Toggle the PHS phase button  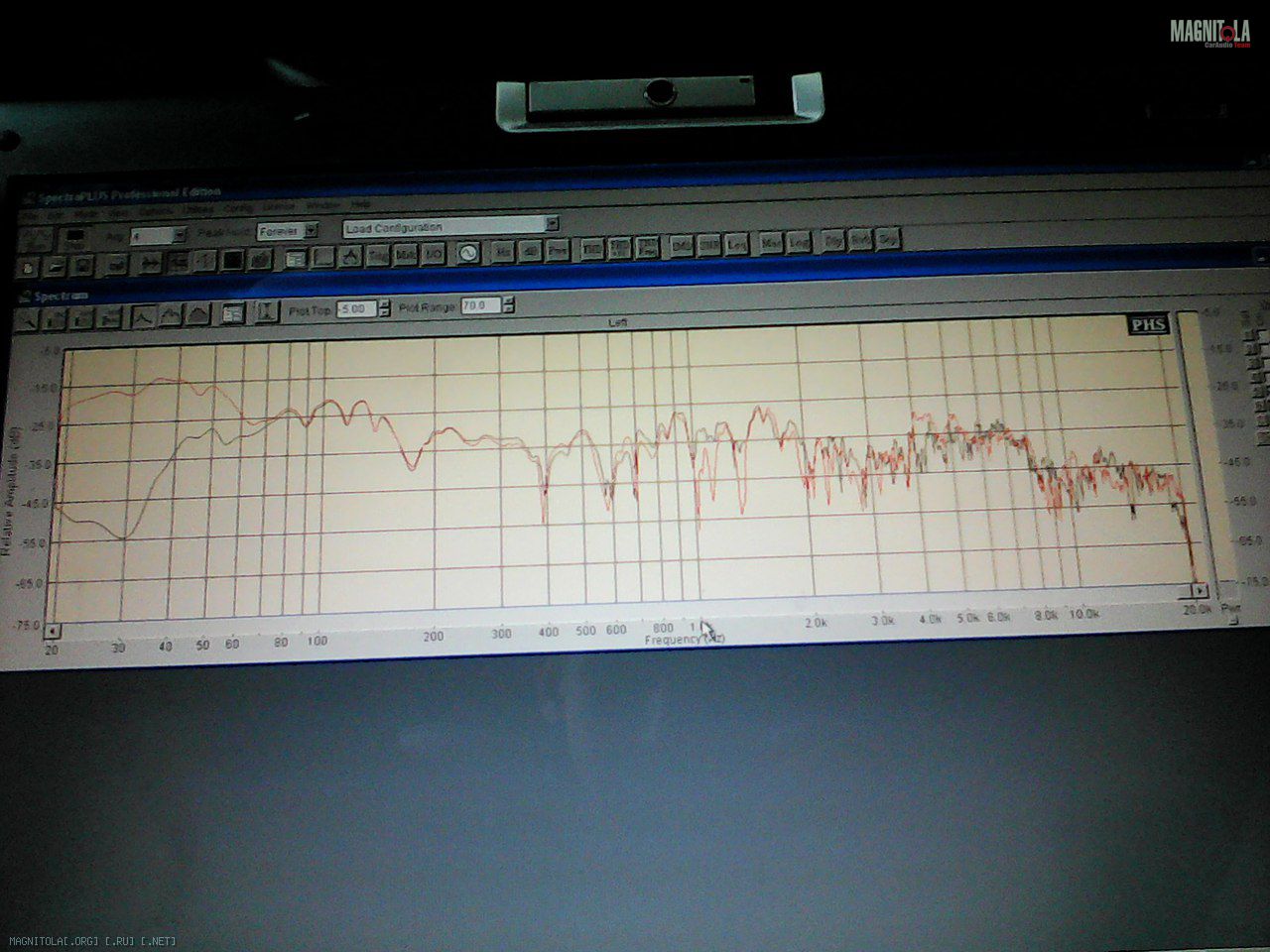[x=1148, y=325]
